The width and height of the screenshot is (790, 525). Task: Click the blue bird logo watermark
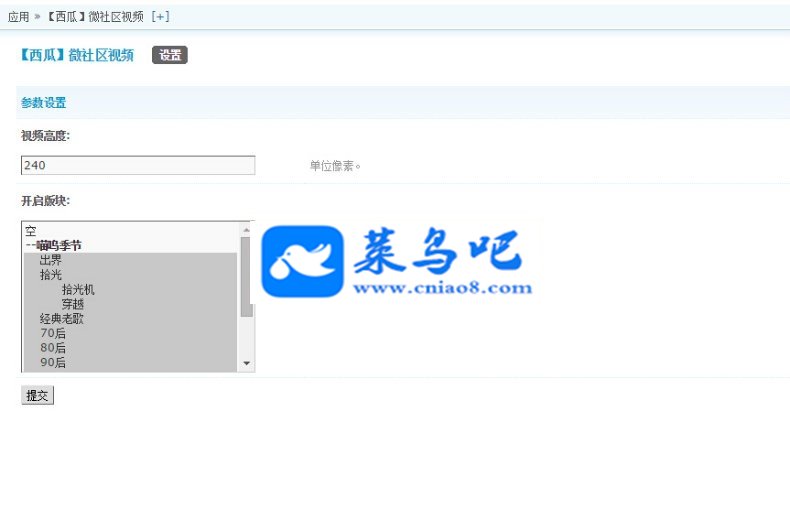click(x=302, y=261)
